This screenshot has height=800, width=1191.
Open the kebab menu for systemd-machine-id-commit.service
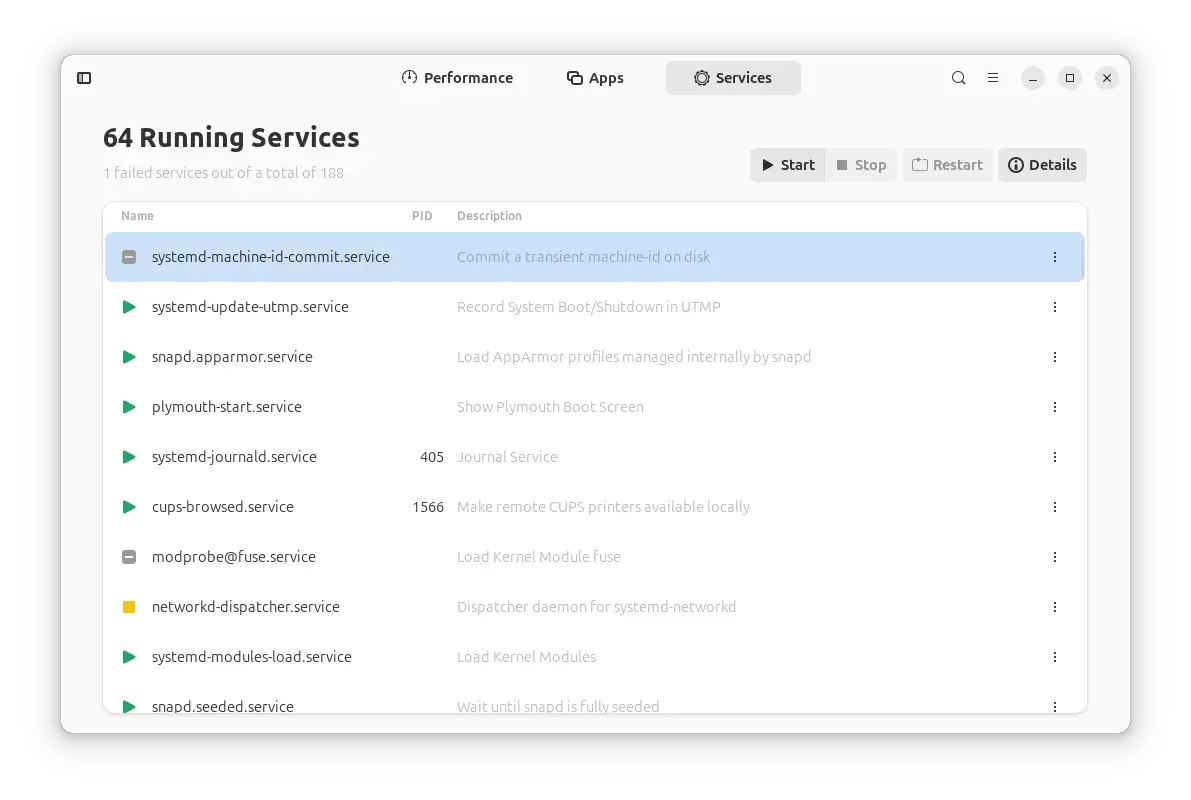(1054, 257)
